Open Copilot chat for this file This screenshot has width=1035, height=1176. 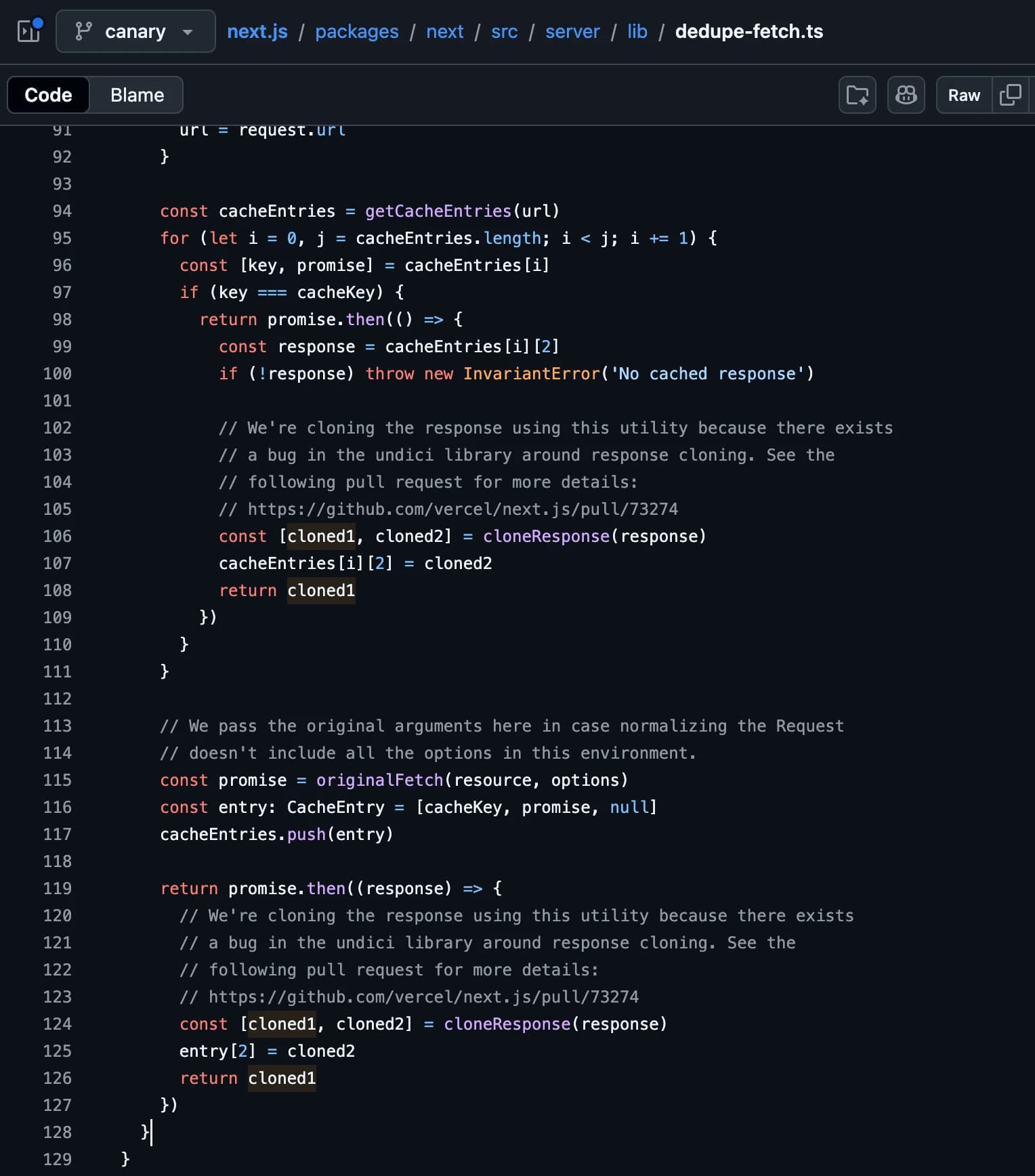[906, 95]
